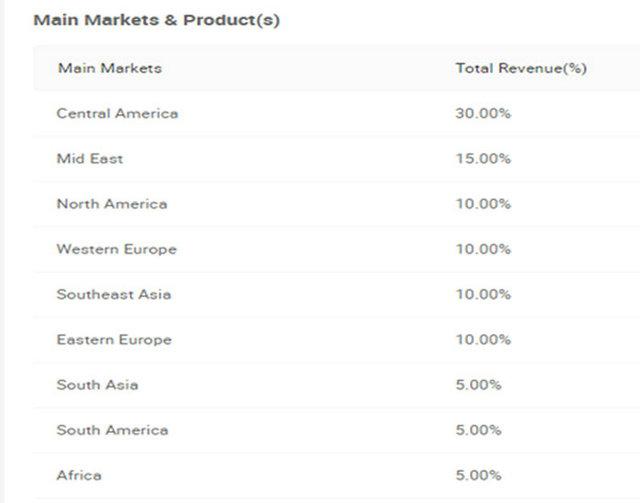
Task: Select the Mid East market entry
Action: [90, 158]
